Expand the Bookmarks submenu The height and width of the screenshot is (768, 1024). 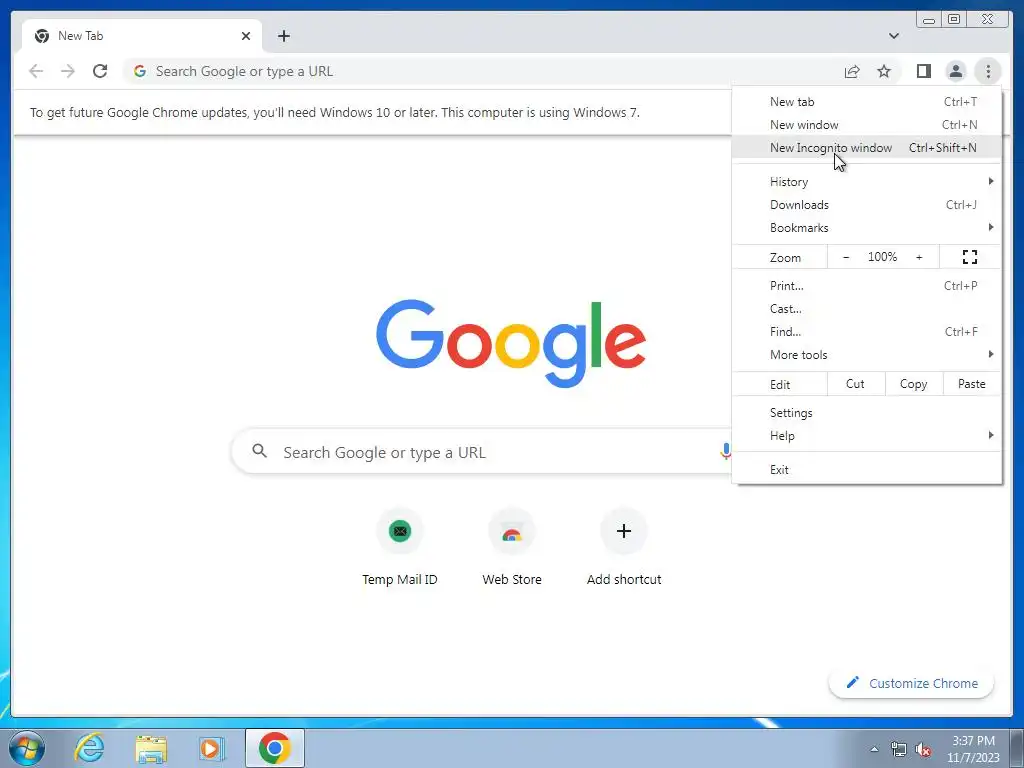(x=867, y=228)
